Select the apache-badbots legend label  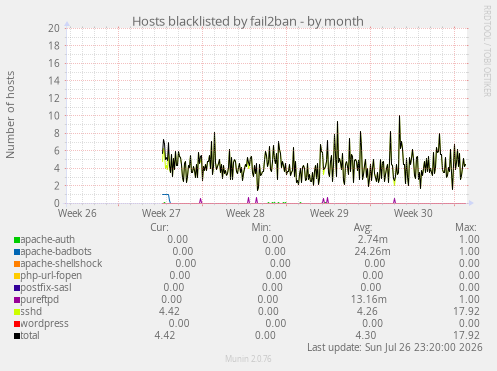56,251
